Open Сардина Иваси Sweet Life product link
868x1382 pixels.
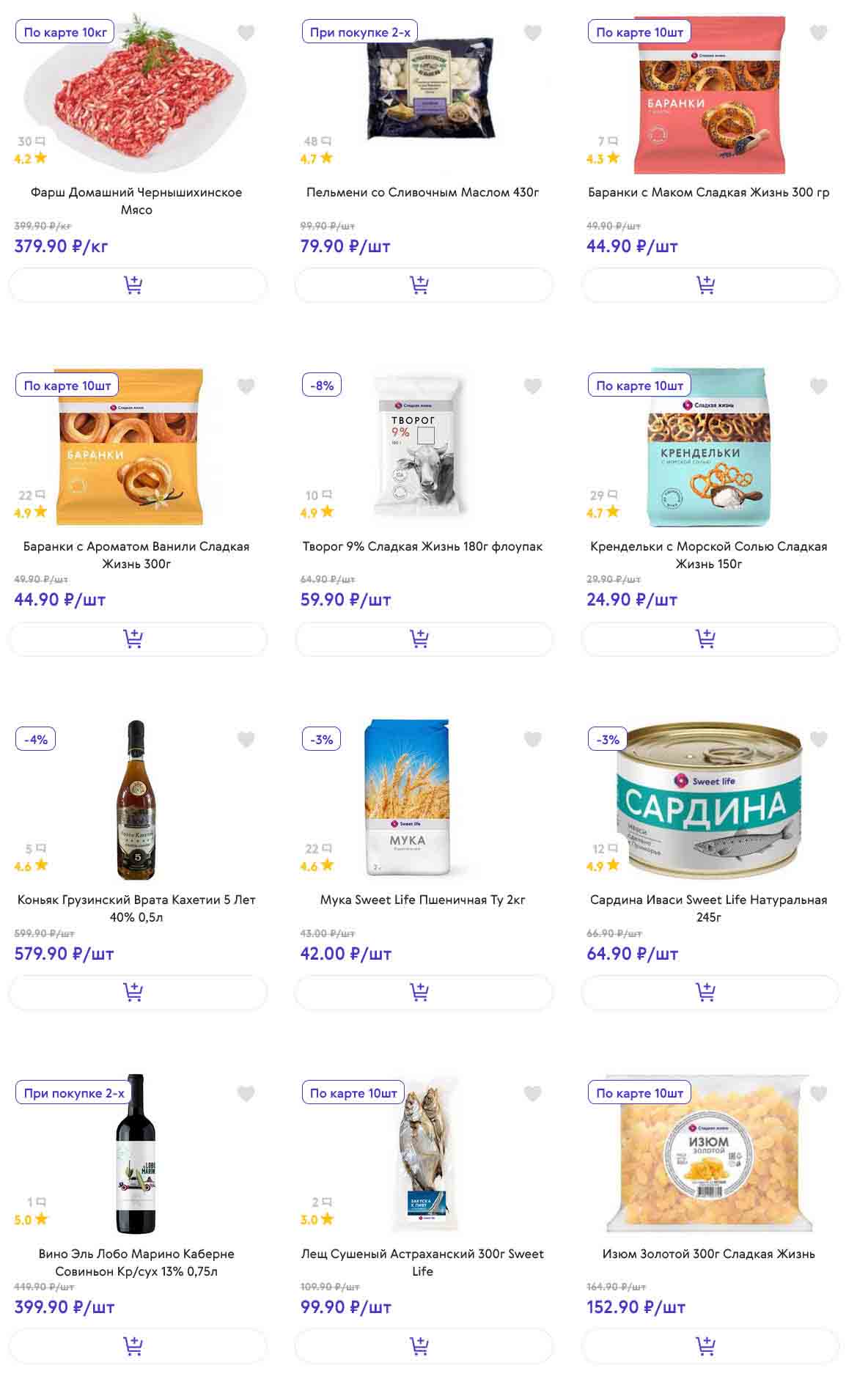click(708, 908)
